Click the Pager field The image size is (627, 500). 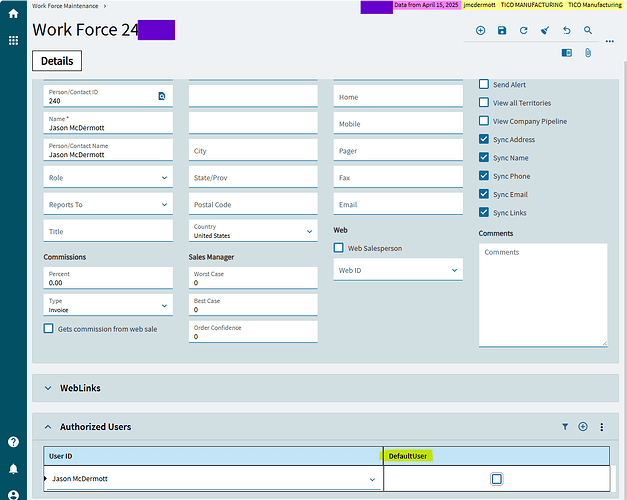pos(398,151)
